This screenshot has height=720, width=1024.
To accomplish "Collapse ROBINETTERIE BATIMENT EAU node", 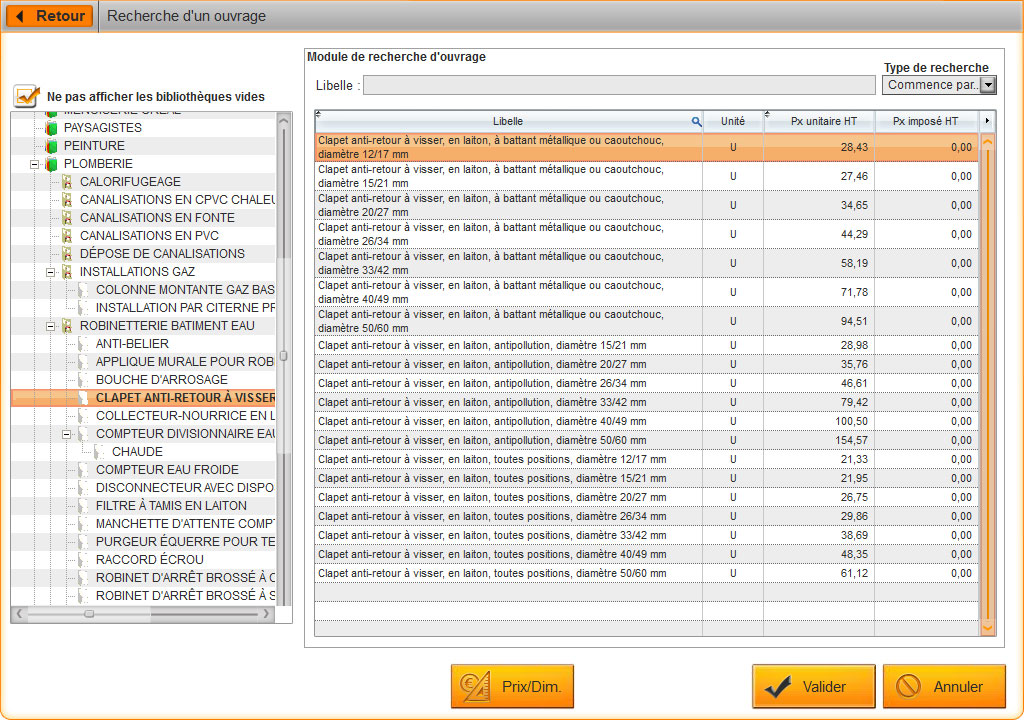I will (x=51, y=326).
